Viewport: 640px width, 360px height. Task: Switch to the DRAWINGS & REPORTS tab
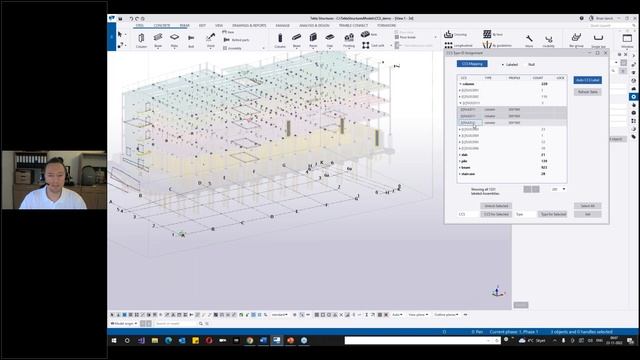click(249, 26)
